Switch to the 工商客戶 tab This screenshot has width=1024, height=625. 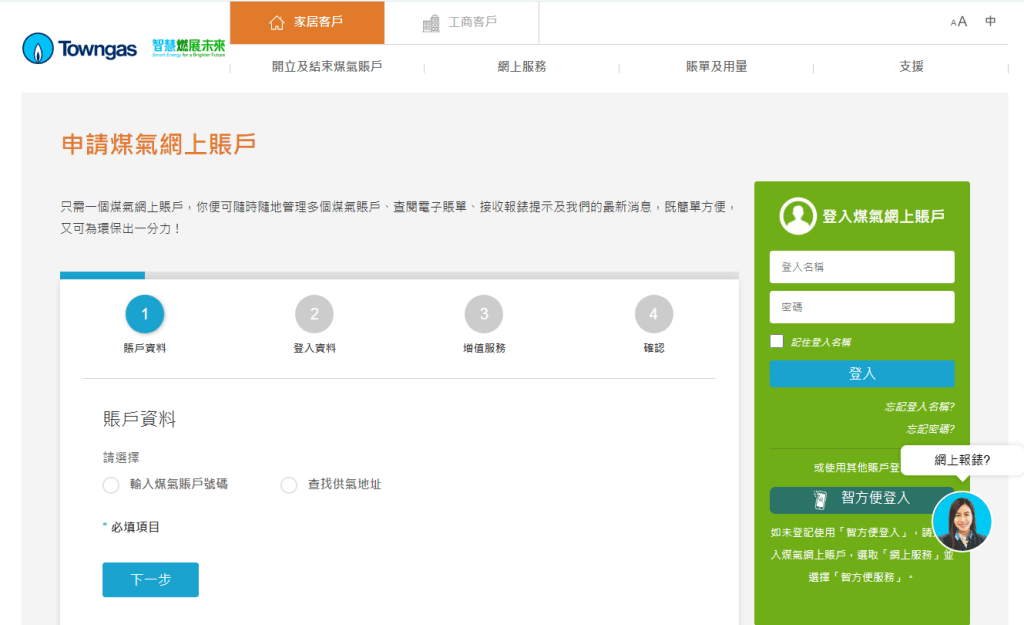tap(463, 21)
